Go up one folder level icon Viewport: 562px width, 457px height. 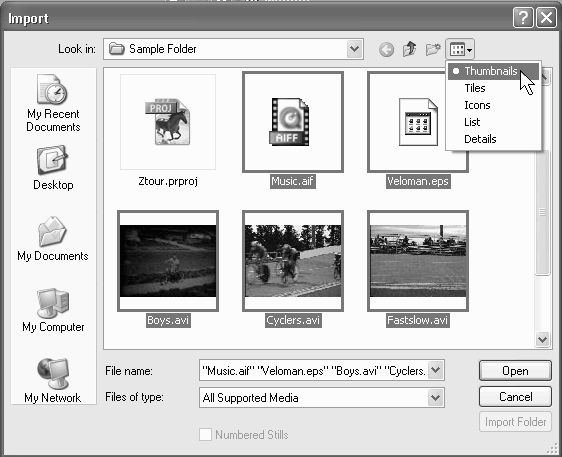click(x=409, y=49)
